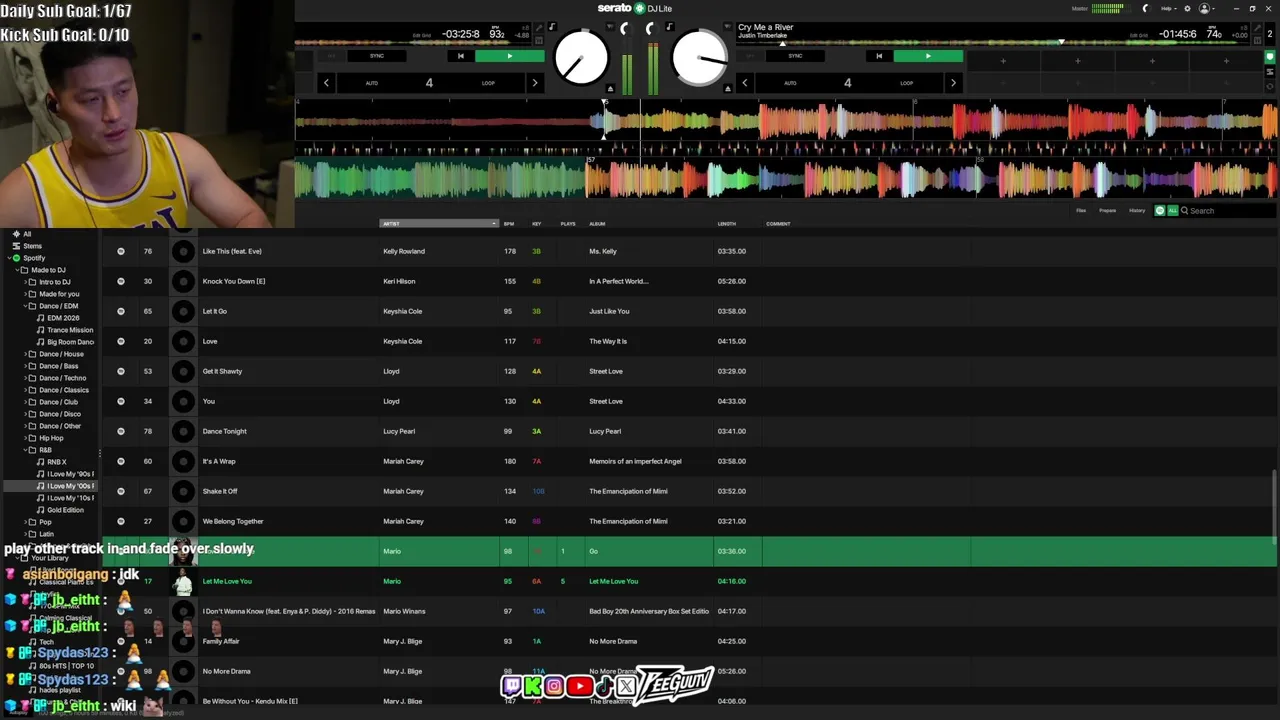The image size is (1280, 720).
Task: Click the right deck eject icon
Action: (x=728, y=89)
